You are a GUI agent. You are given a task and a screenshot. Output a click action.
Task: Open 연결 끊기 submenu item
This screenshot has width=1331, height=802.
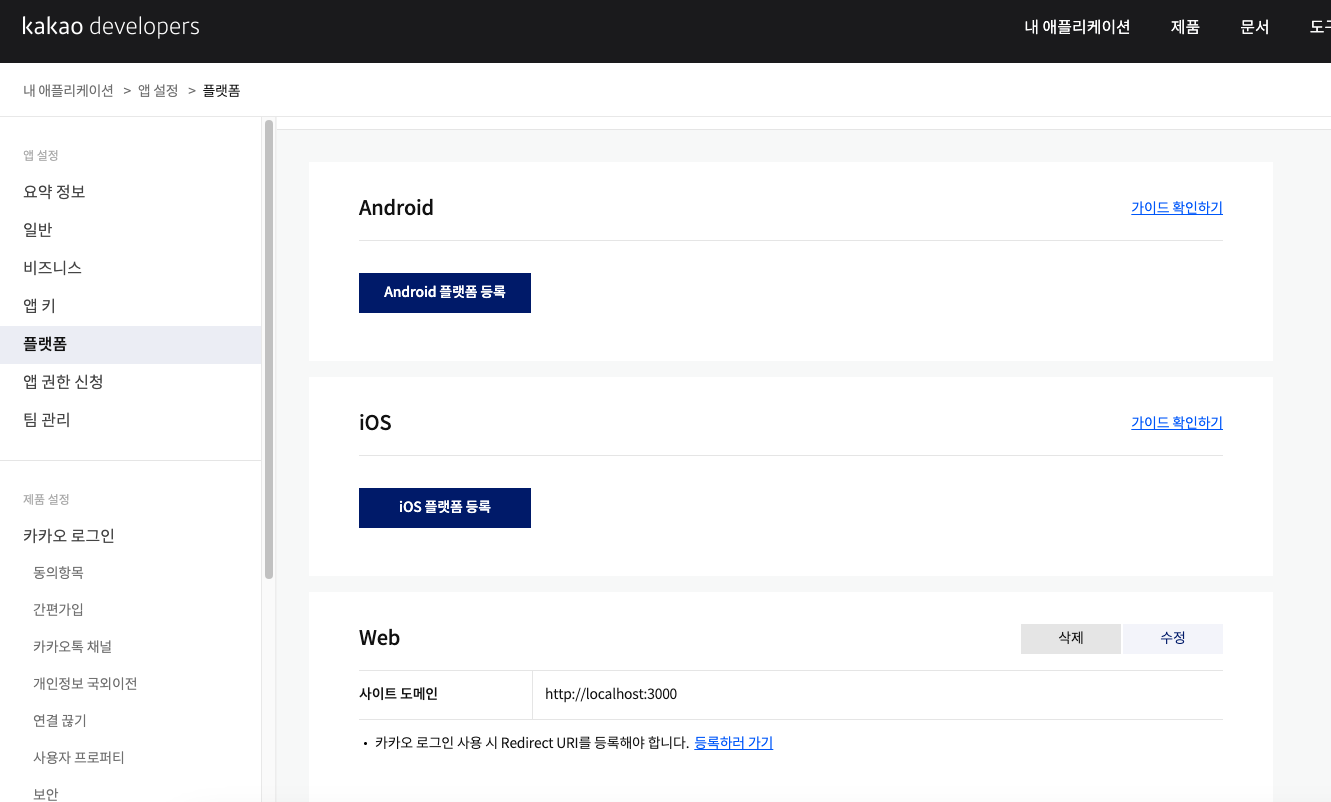click(x=60, y=721)
